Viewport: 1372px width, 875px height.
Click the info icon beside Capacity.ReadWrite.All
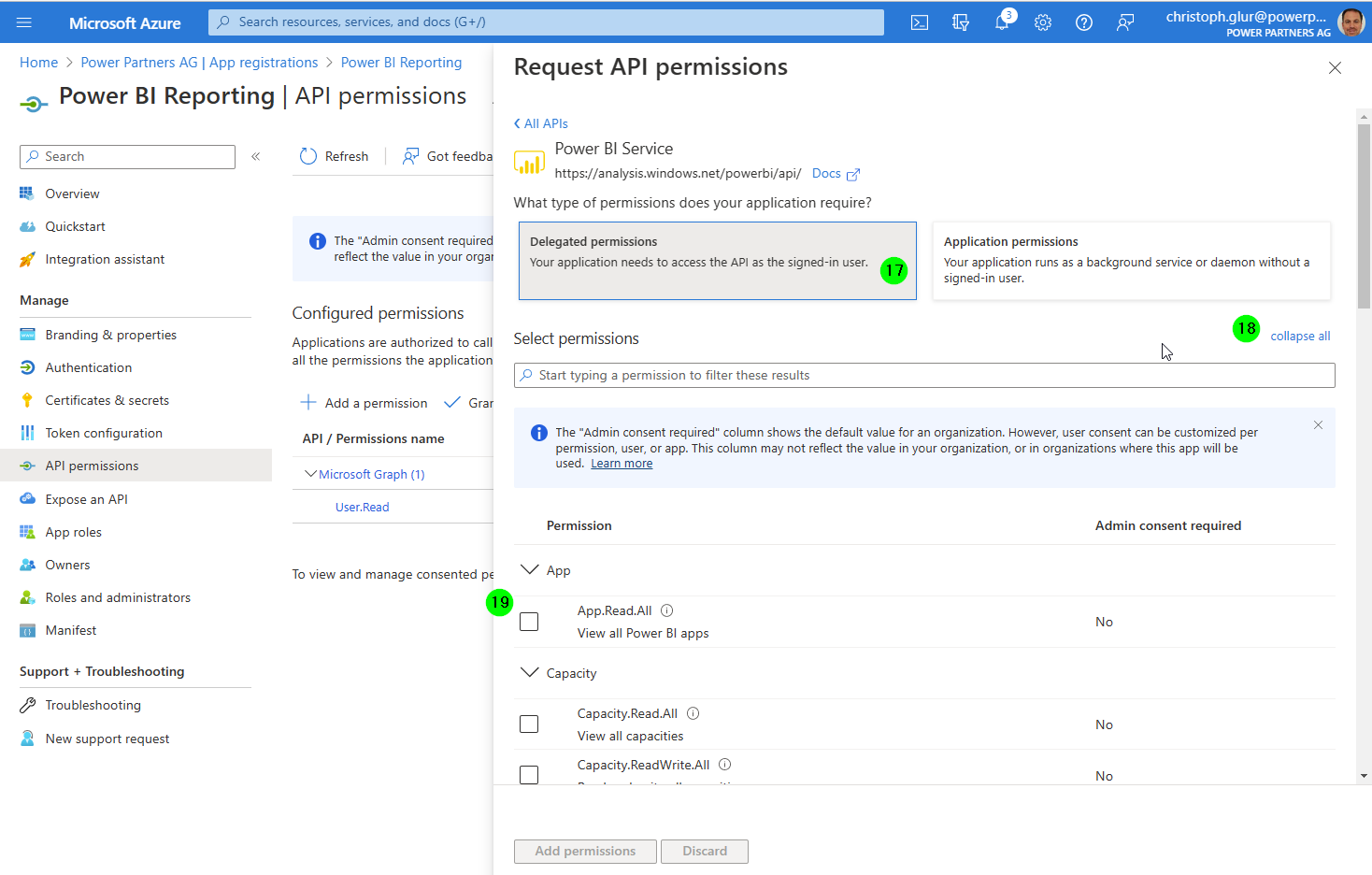click(x=725, y=765)
